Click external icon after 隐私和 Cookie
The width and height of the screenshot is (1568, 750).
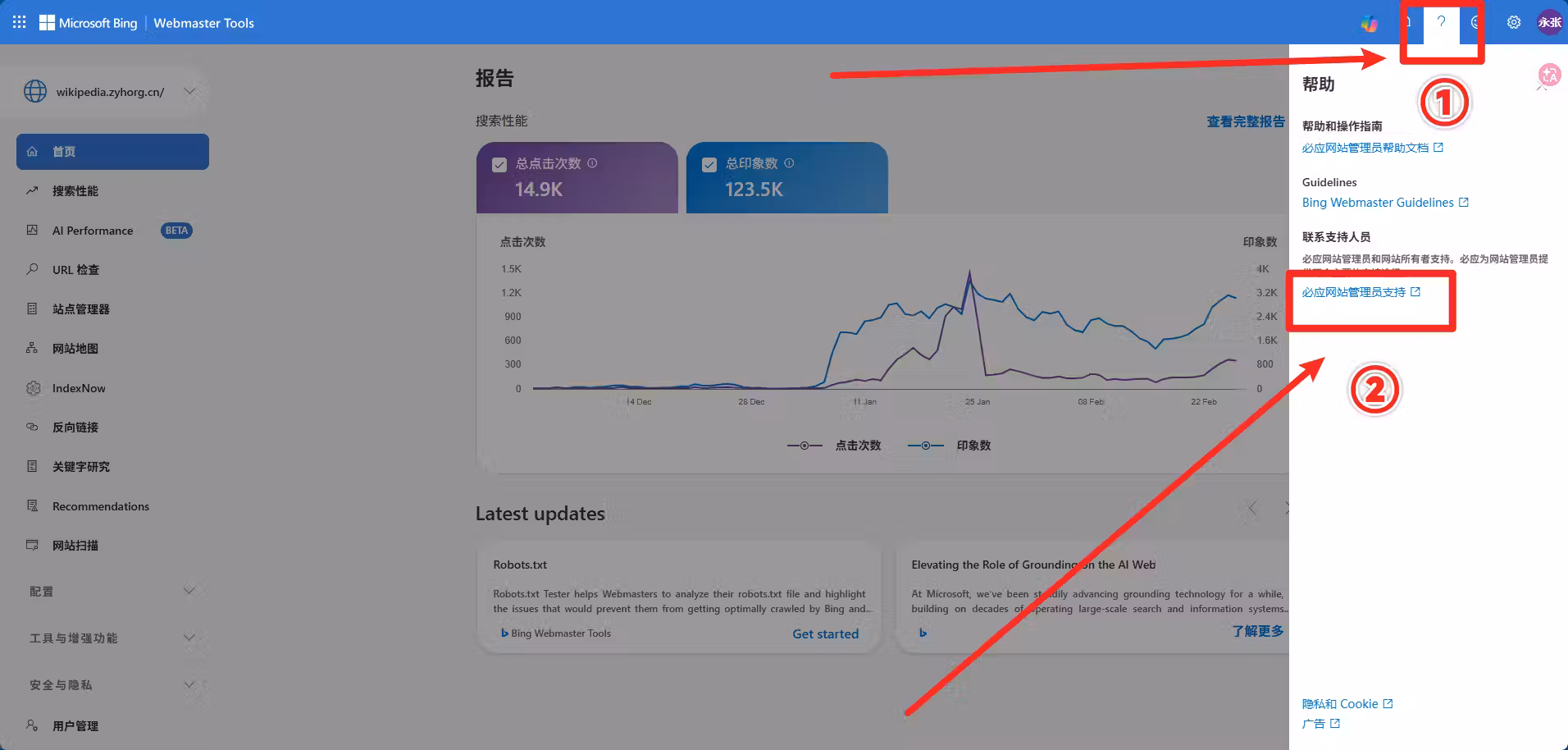(1388, 703)
